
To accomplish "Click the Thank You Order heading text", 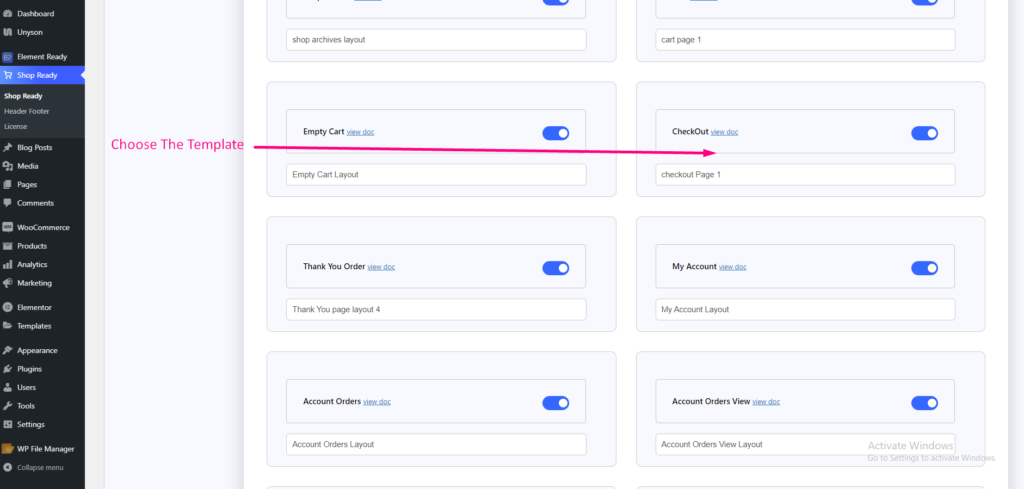I will point(334,266).
